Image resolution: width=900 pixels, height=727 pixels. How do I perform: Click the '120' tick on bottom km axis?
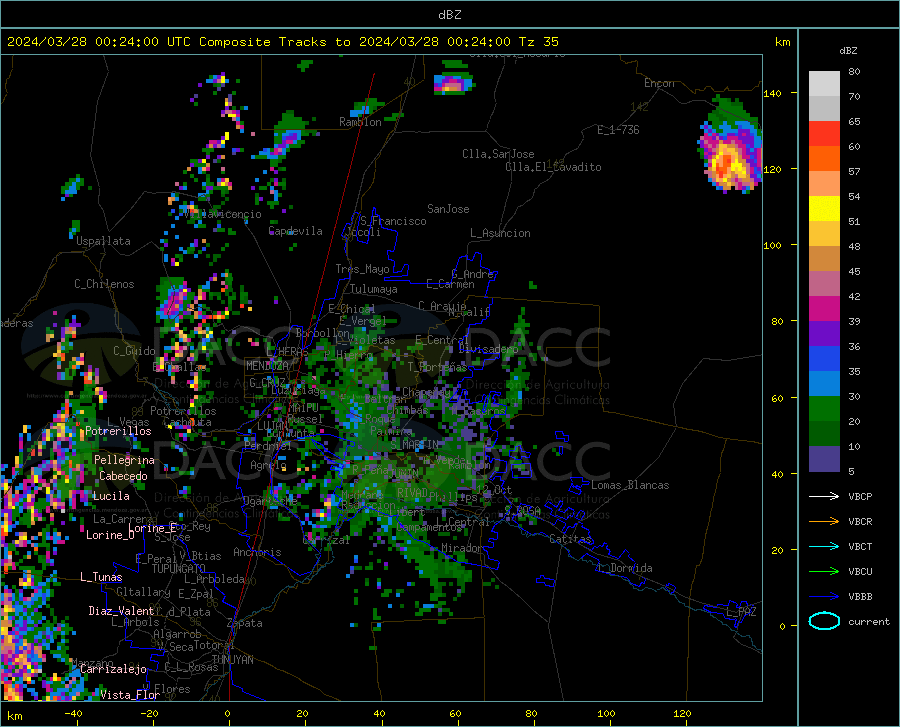pos(682,713)
